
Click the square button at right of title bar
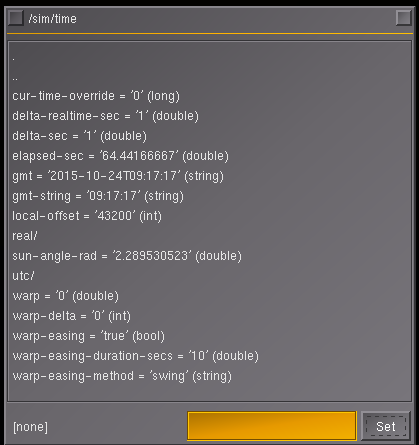click(403, 18)
